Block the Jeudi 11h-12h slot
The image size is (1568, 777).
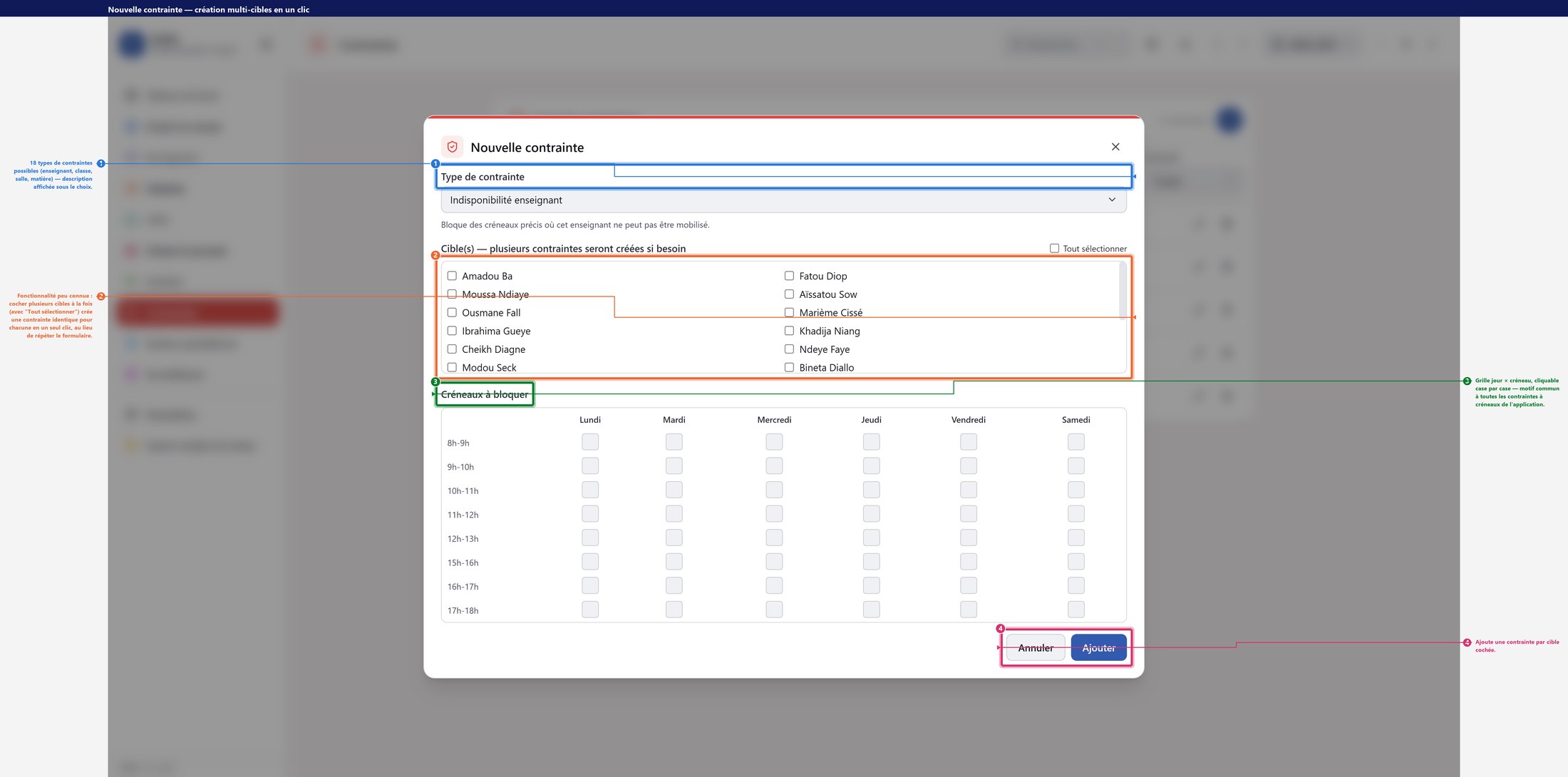click(x=871, y=514)
